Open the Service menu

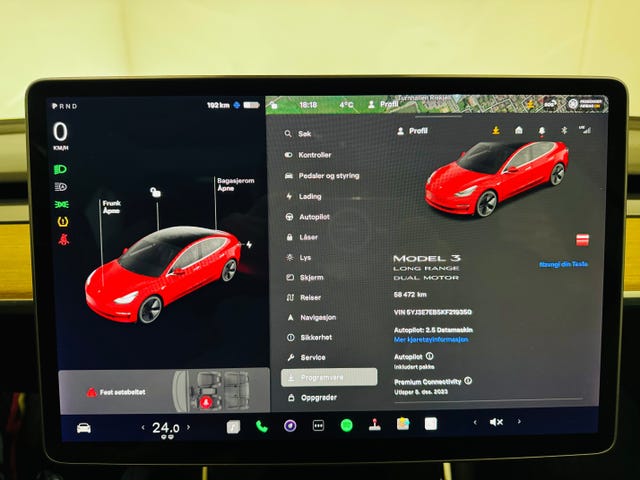pos(306,358)
